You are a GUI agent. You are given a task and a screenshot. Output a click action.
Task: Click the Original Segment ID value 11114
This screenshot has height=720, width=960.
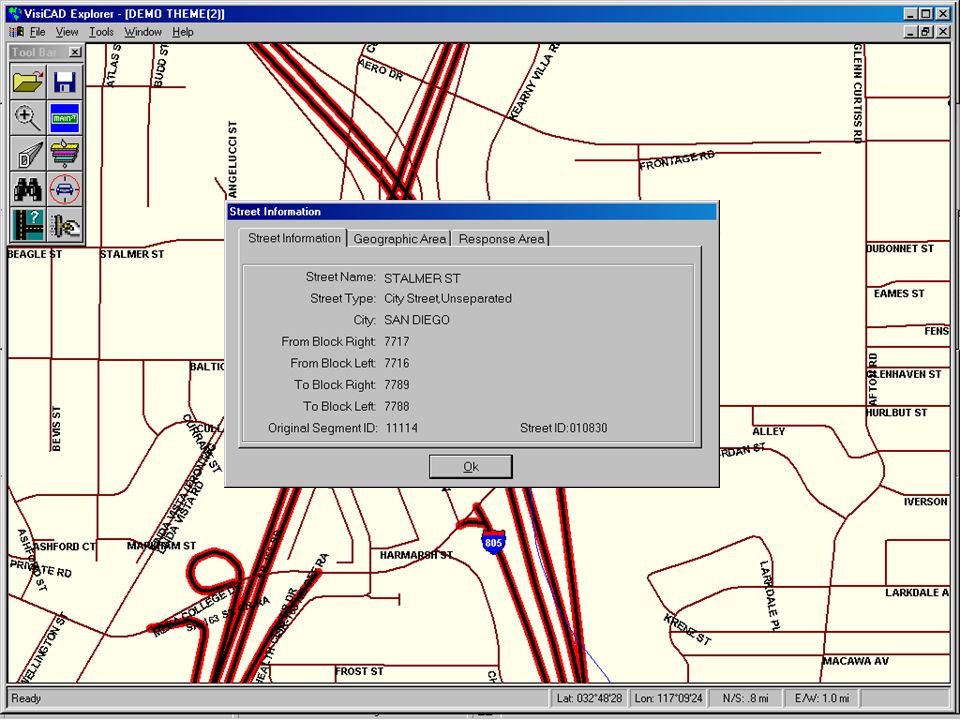(402, 428)
